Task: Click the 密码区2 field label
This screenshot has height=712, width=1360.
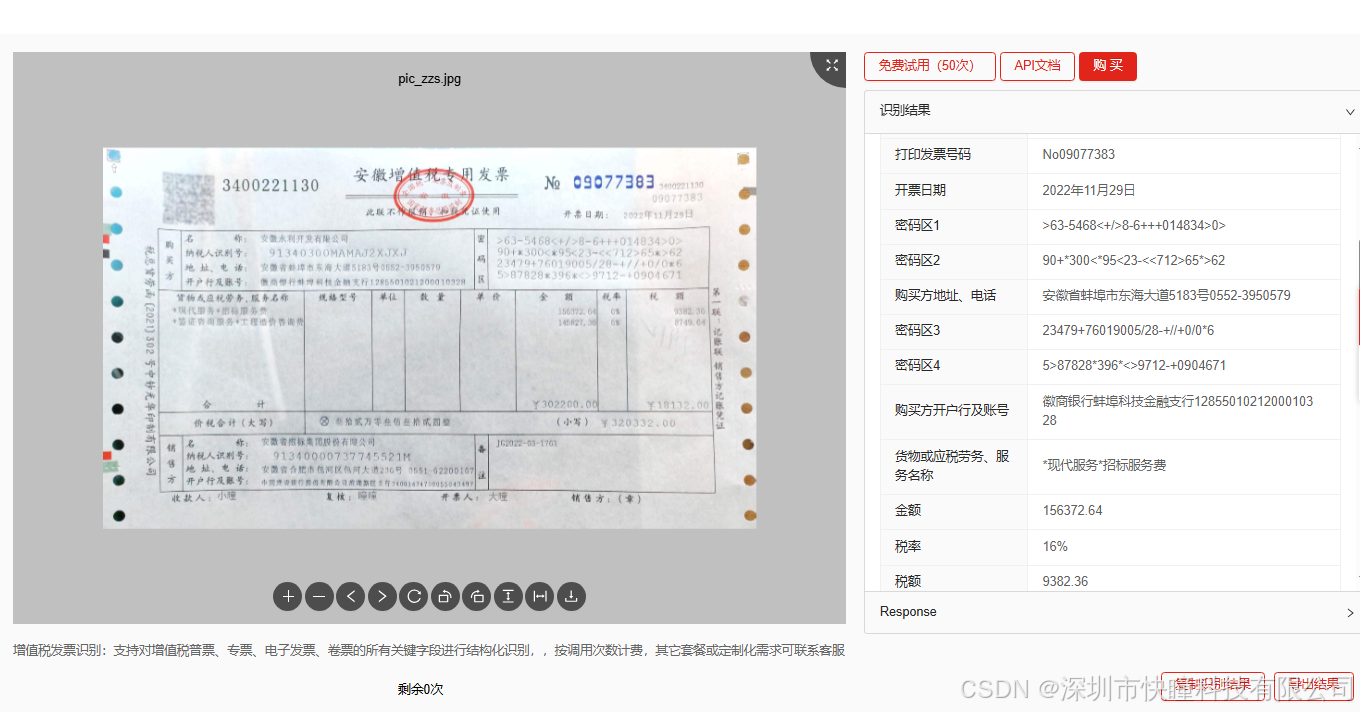Action: coord(917,260)
